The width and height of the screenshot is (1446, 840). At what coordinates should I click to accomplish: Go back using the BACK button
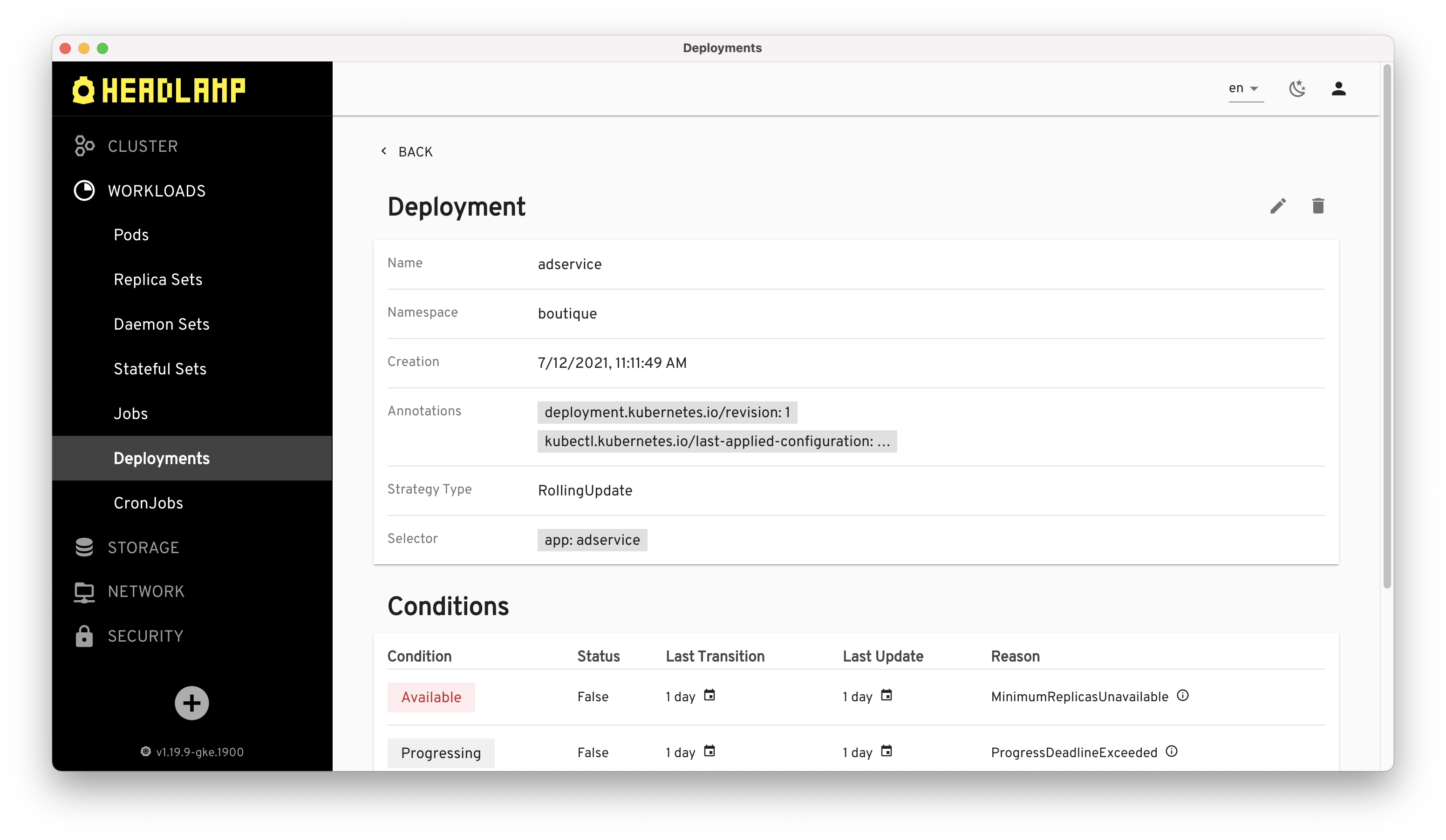(x=407, y=152)
